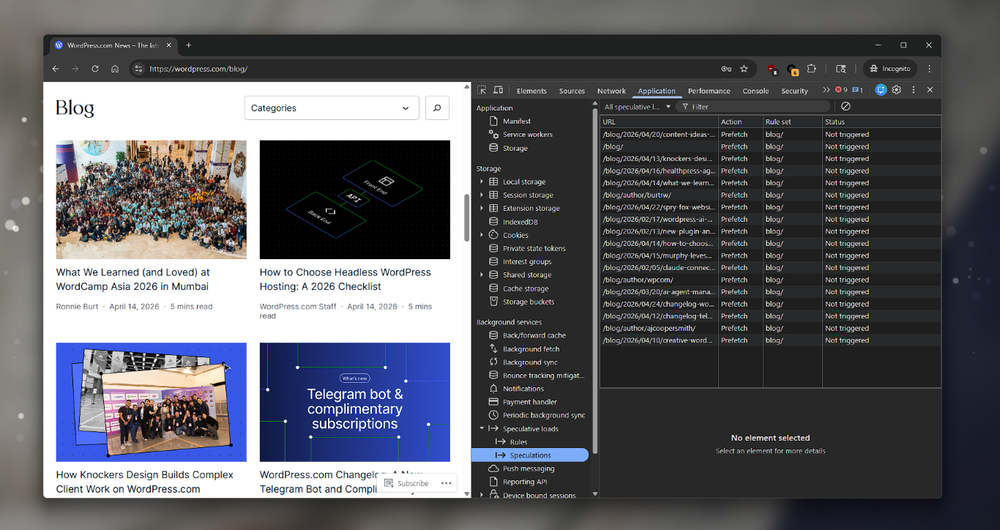Open 'How Knockers Design Builds Complex' post
The image size is (1000, 530).
145,482
